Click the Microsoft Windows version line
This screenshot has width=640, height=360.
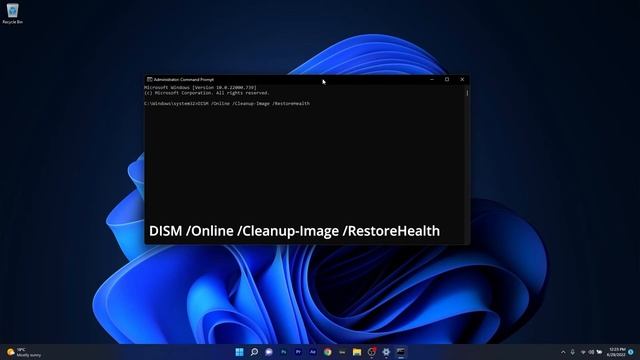click(x=200, y=88)
